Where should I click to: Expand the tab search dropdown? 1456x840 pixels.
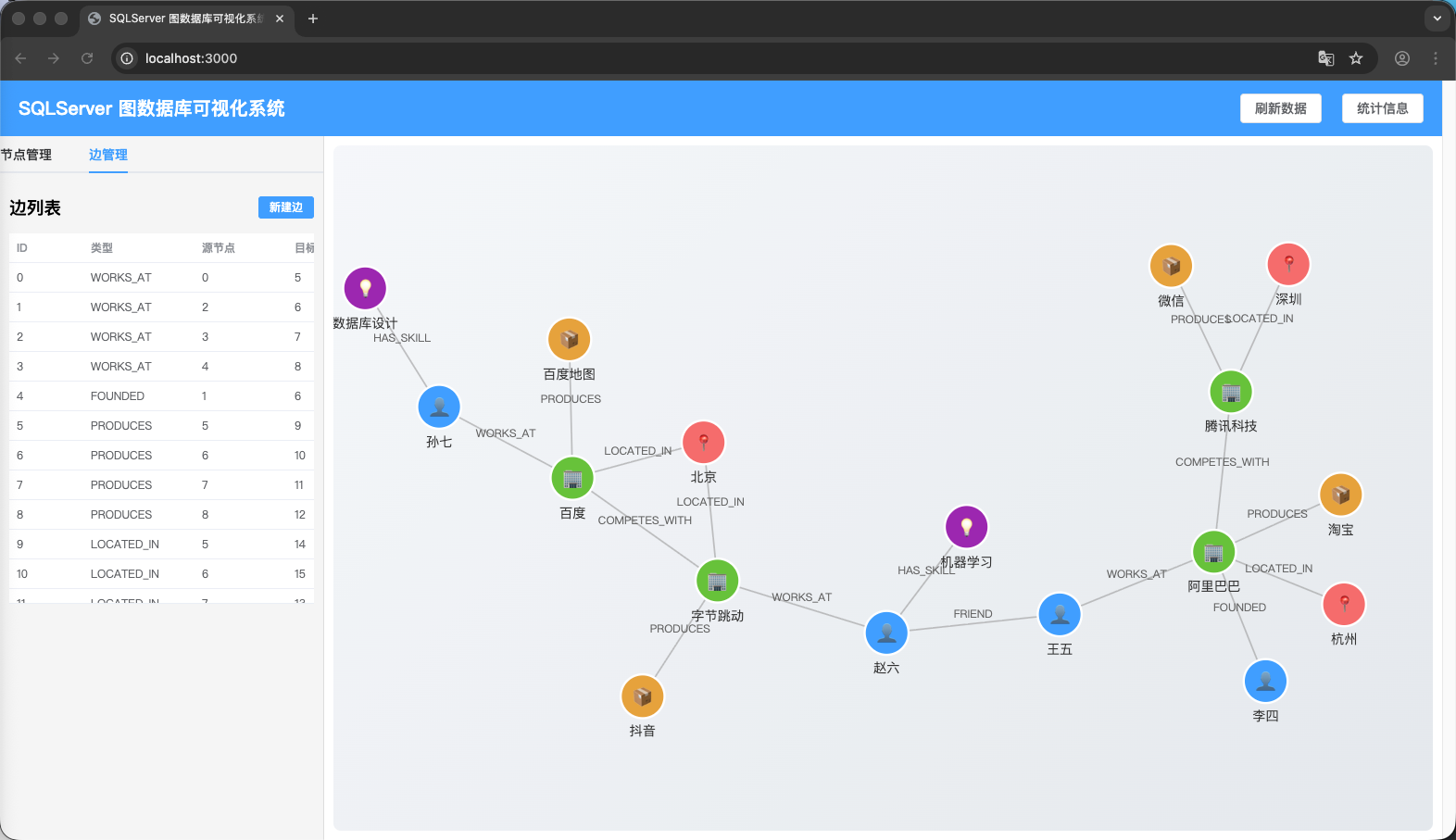click(x=1437, y=19)
